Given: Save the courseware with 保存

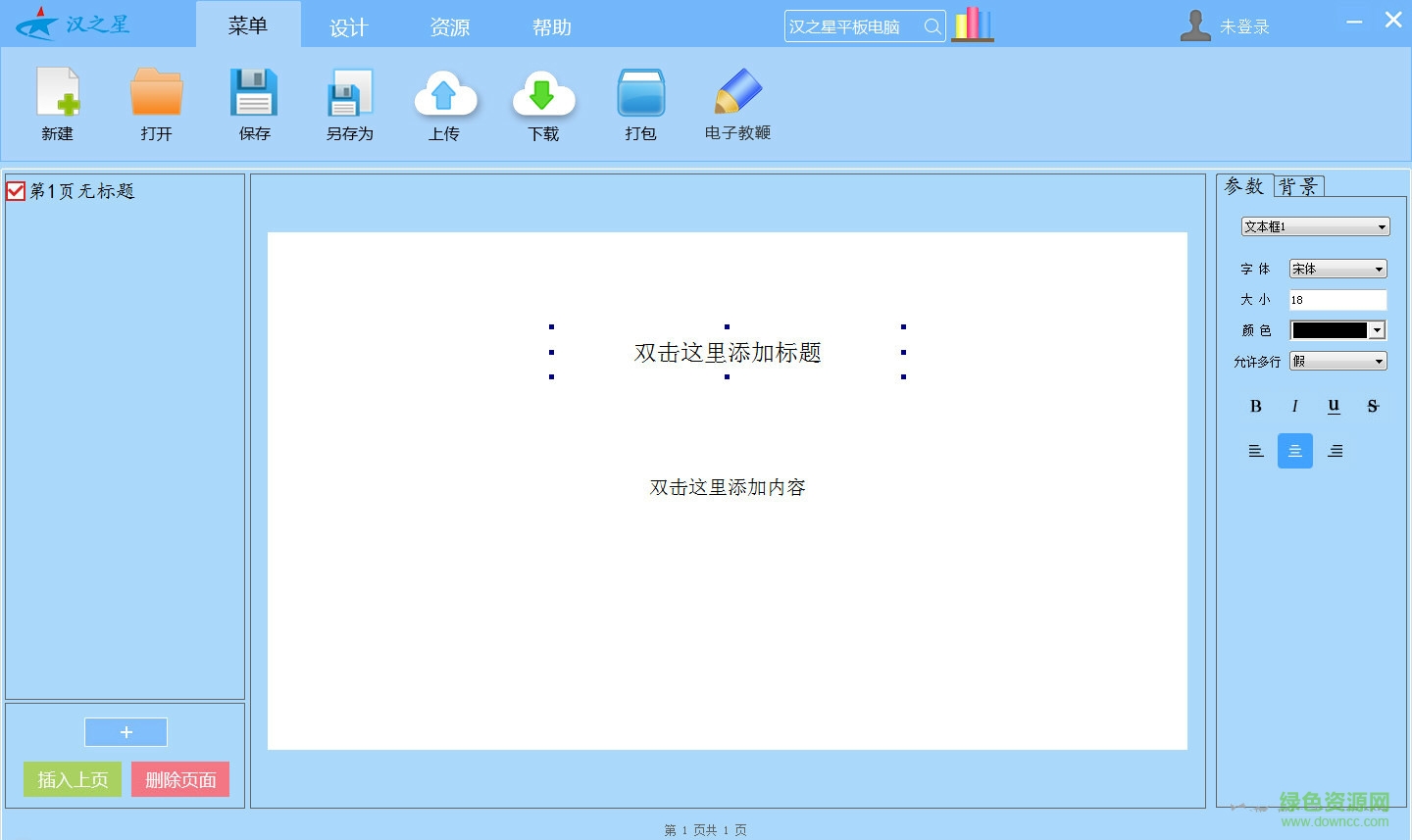Looking at the screenshot, I should 253,103.
